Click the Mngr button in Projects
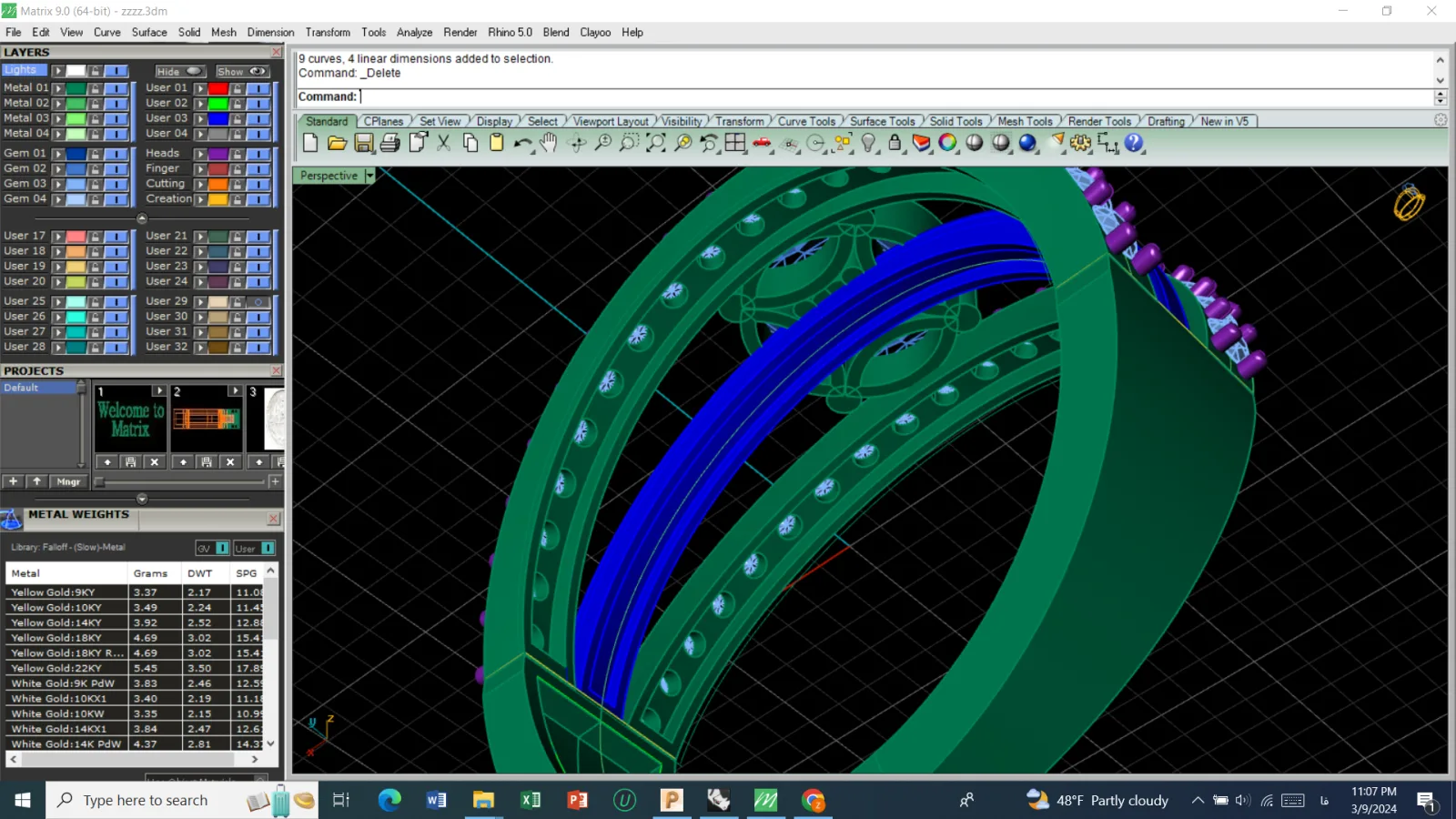Screen dimensions: 1456x819 [68, 481]
